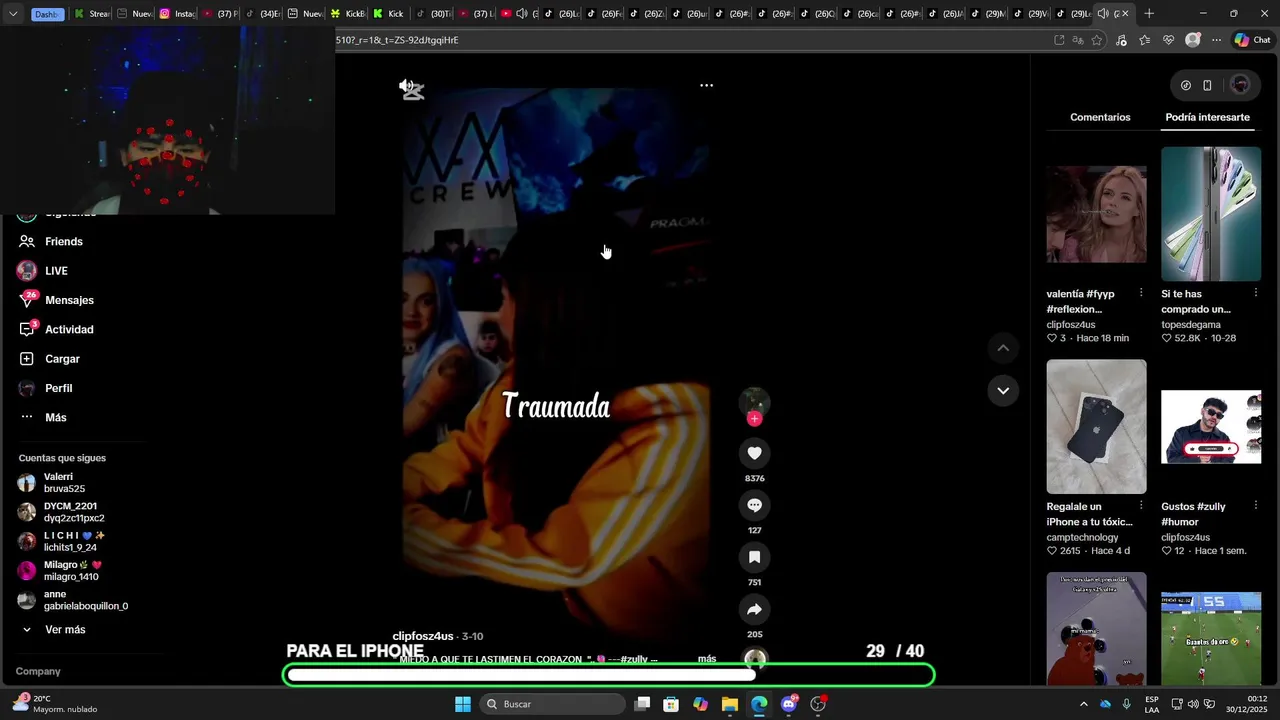
Task: Share the video with the arrow icon
Action: [x=754, y=609]
